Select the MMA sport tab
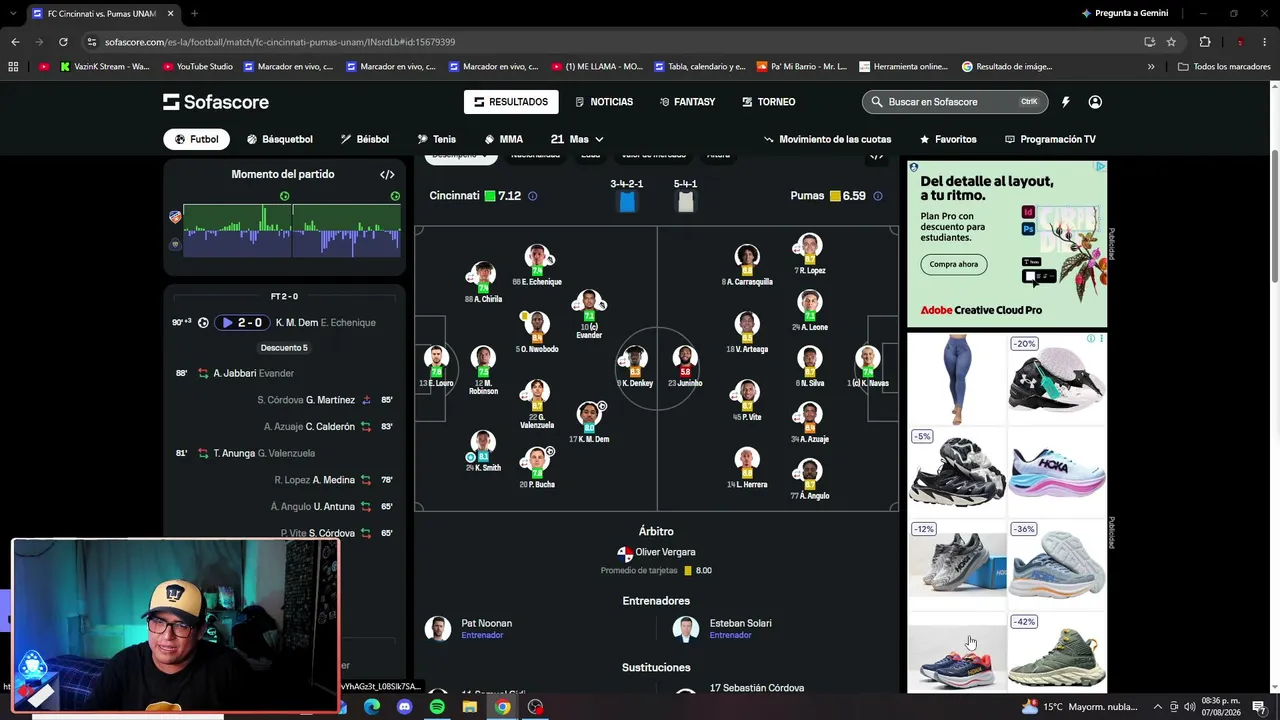Screen dimensions: 1280x720 [x=504, y=139]
